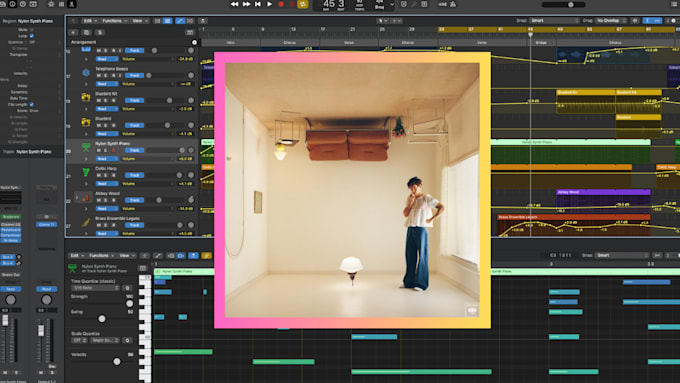Expand automation lanes for Celtic Harp track

pyautogui.click(x=86, y=184)
